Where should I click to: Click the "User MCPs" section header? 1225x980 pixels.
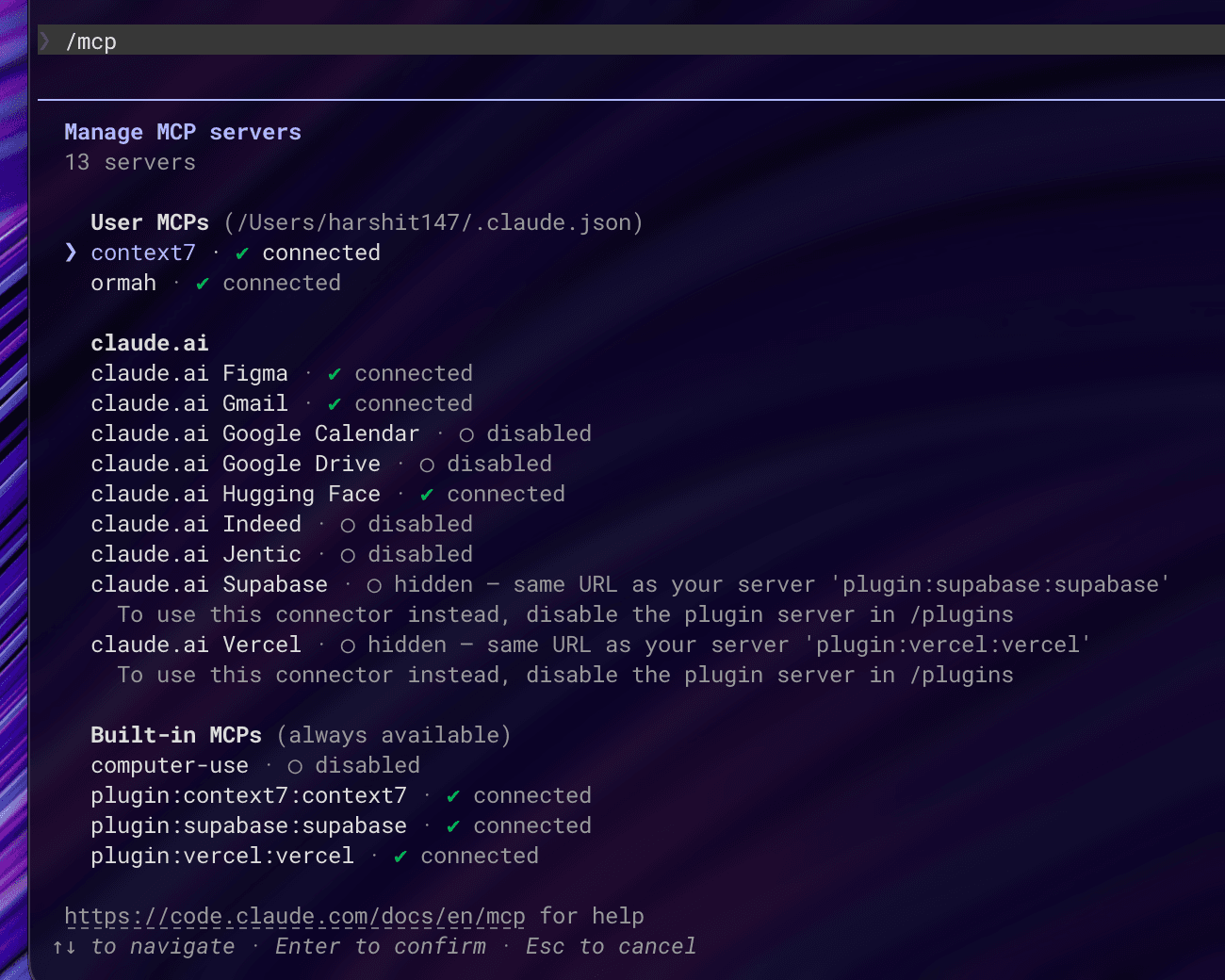(x=150, y=222)
